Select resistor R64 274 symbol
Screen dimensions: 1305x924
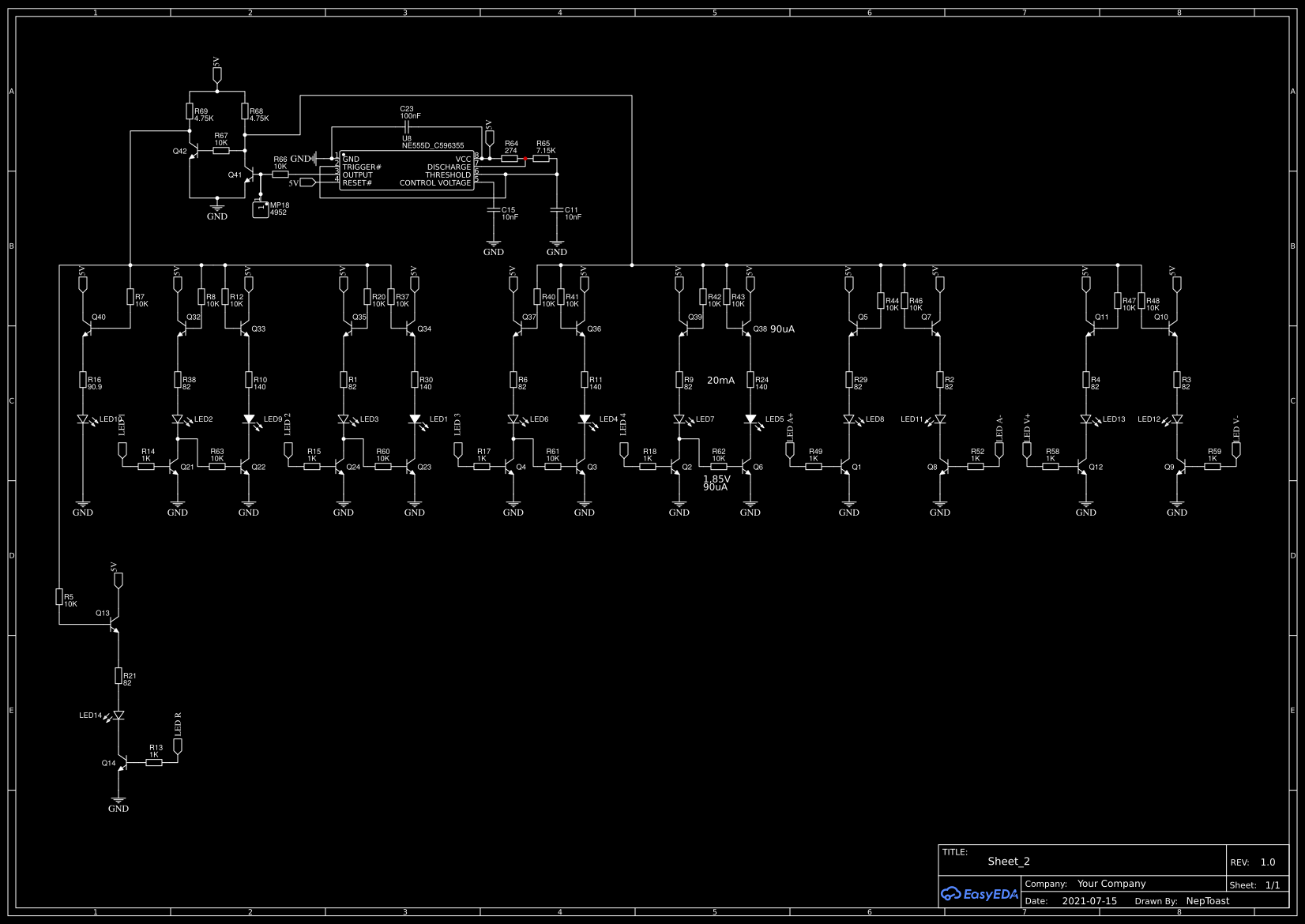pos(509,157)
